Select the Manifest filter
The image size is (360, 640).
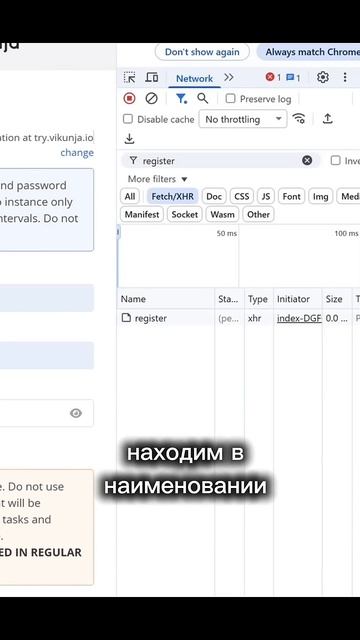tap(142, 214)
